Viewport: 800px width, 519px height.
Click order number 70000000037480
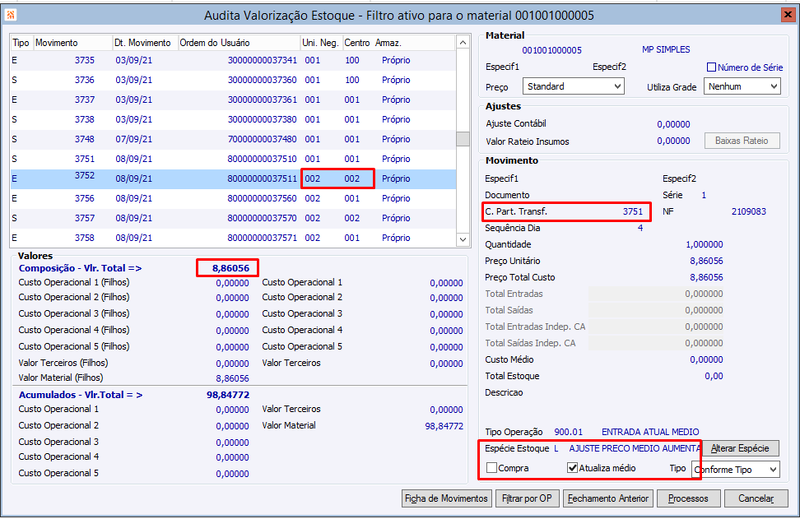(x=262, y=139)
